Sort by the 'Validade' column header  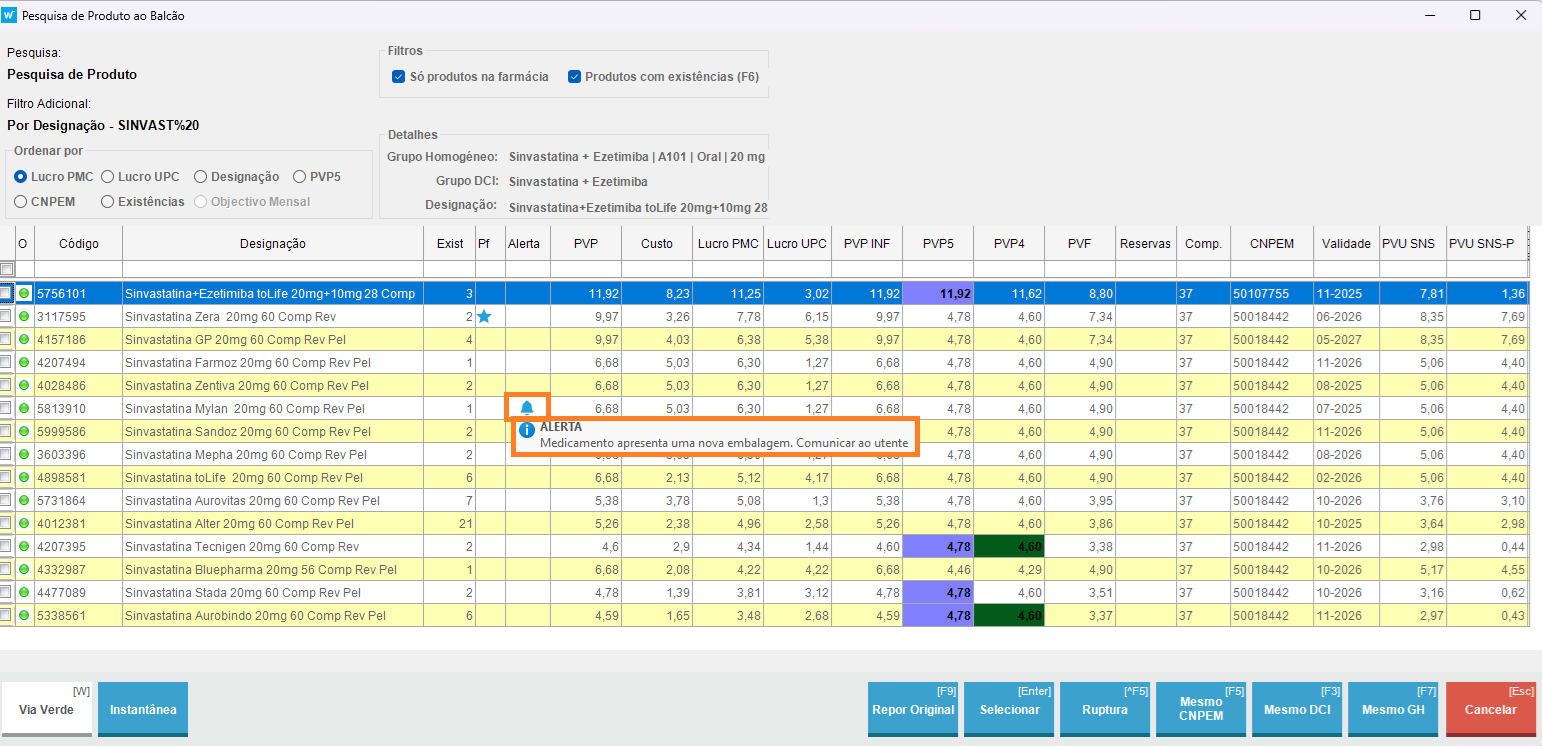point(1345,244)
